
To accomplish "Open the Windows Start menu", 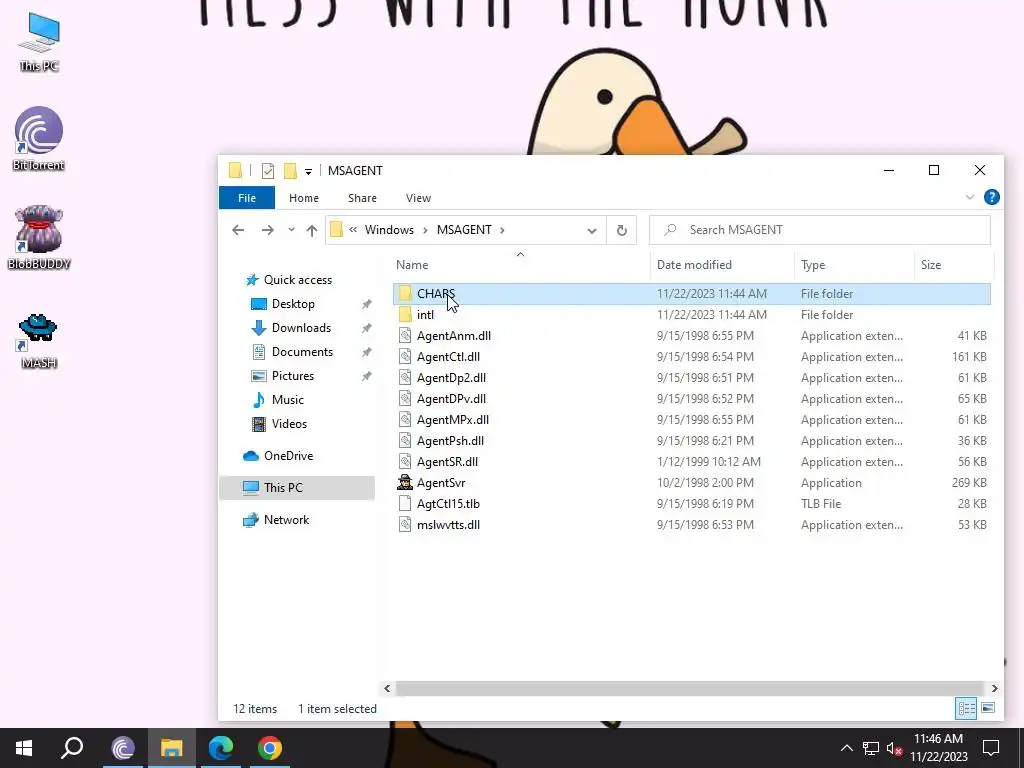I will (24, 748).
